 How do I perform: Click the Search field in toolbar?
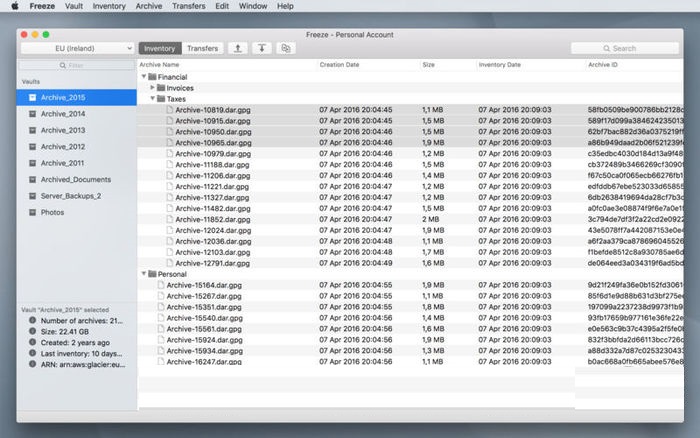625,48
